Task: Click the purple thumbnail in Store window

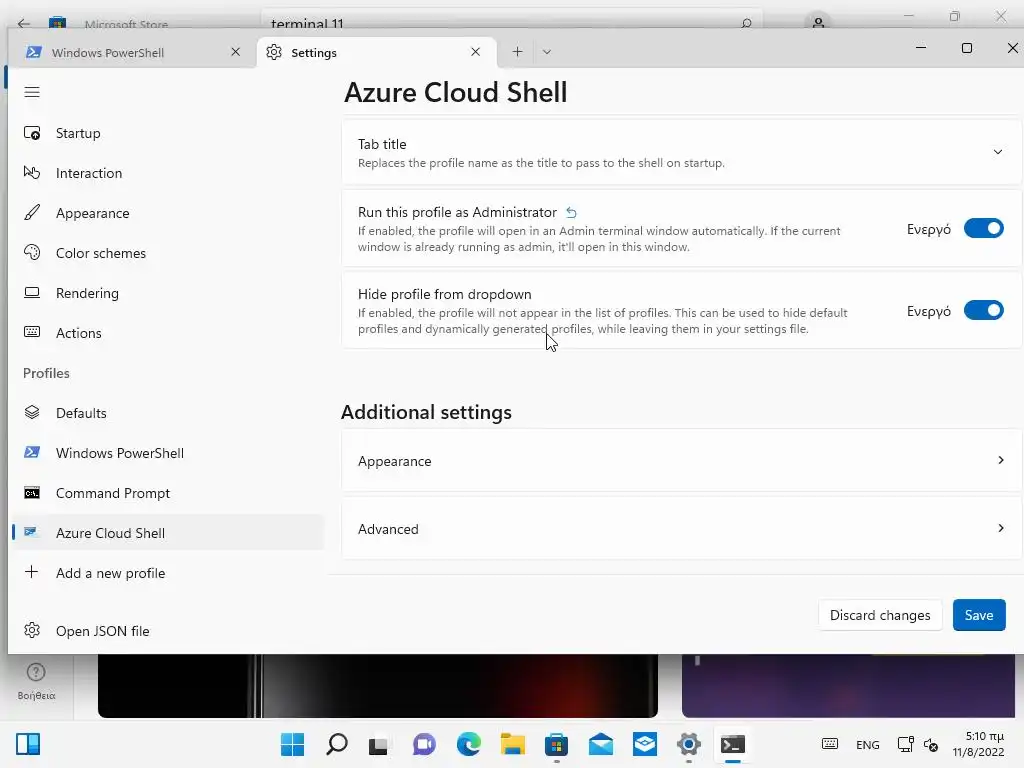Action: (849, 686)
